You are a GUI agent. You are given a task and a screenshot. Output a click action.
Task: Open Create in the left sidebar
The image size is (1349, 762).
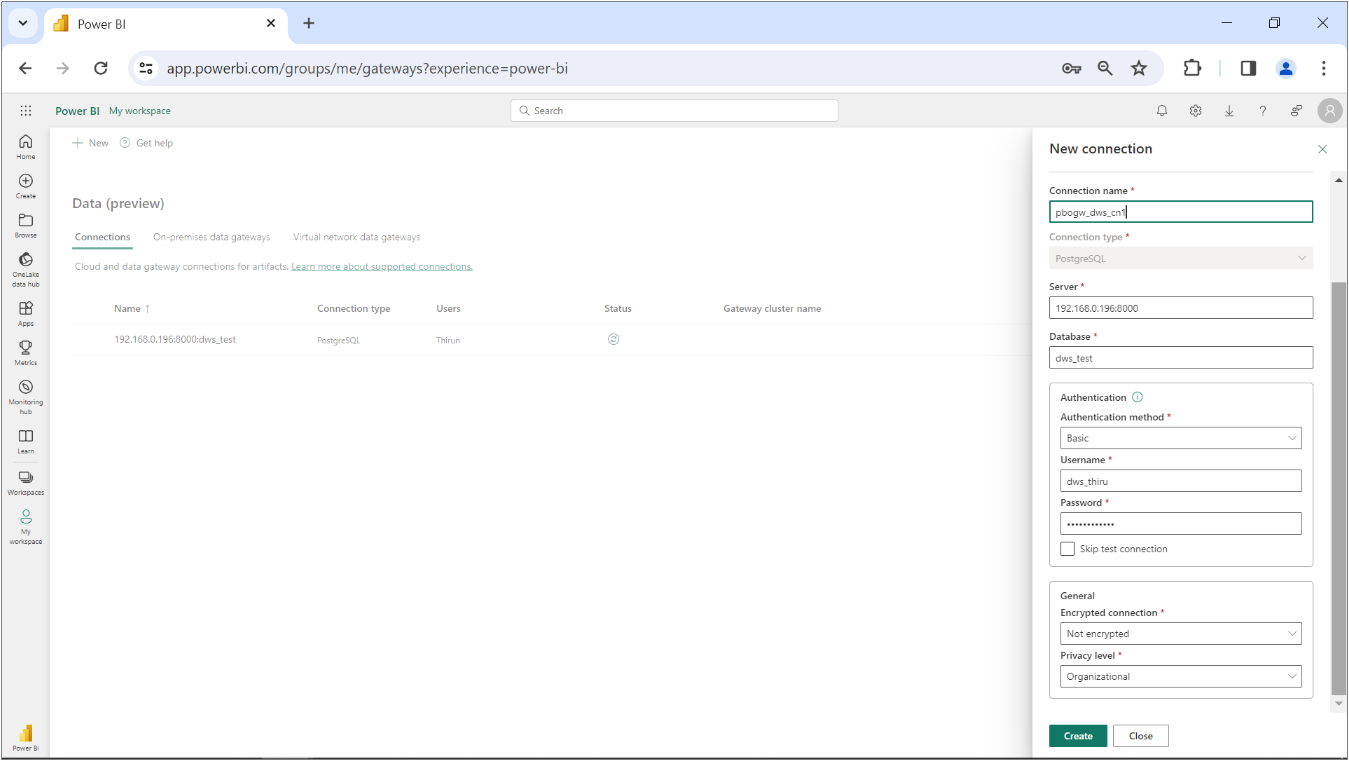[26, 186]
